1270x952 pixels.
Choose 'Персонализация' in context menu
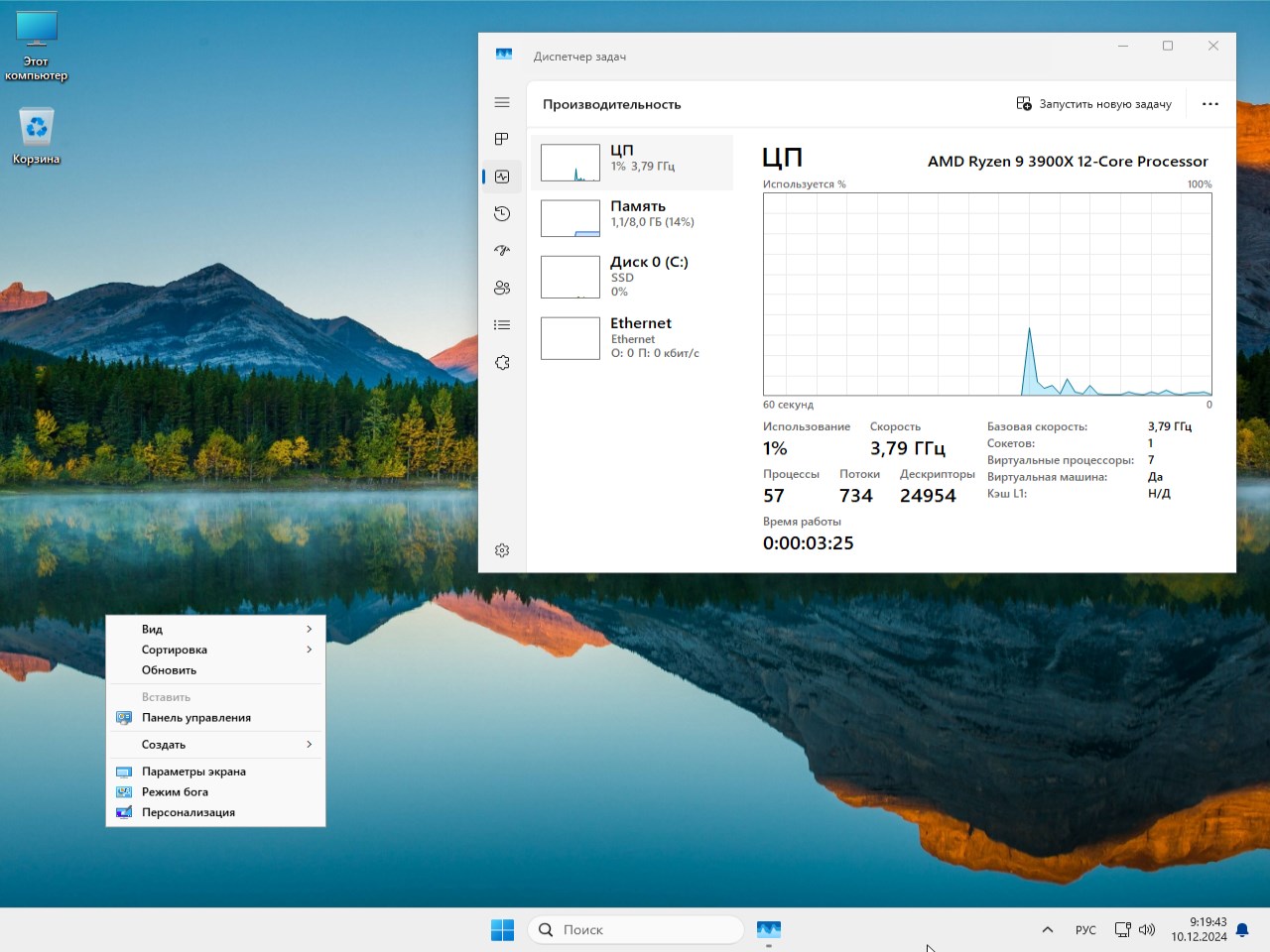215,813
